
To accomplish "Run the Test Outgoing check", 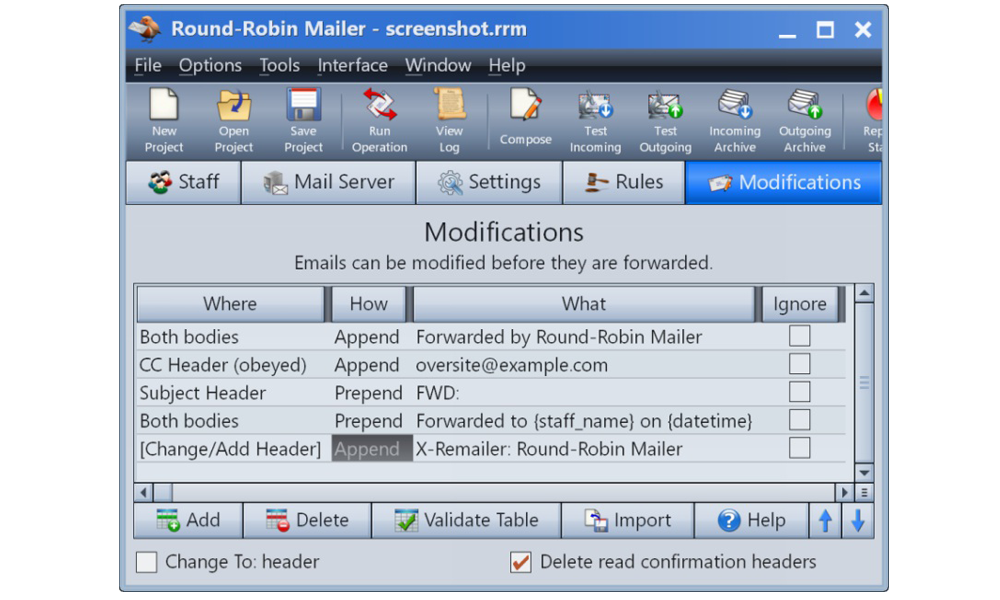I will point(665,120).
